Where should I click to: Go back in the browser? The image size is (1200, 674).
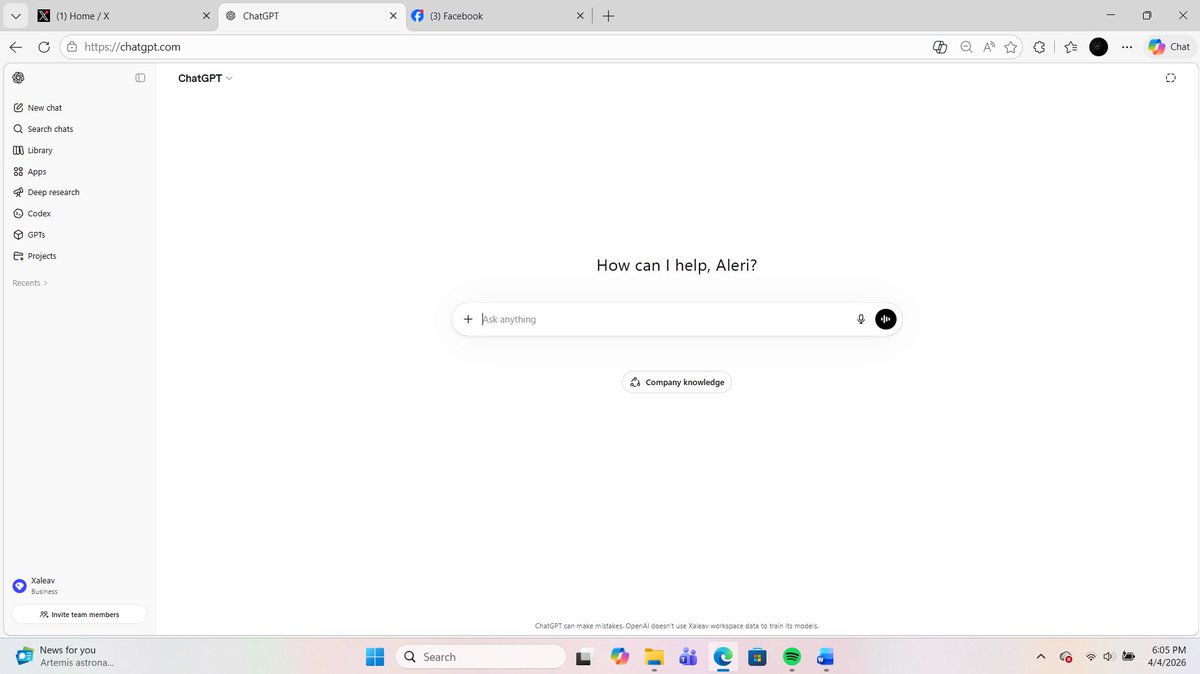click(x=15, y=47)
